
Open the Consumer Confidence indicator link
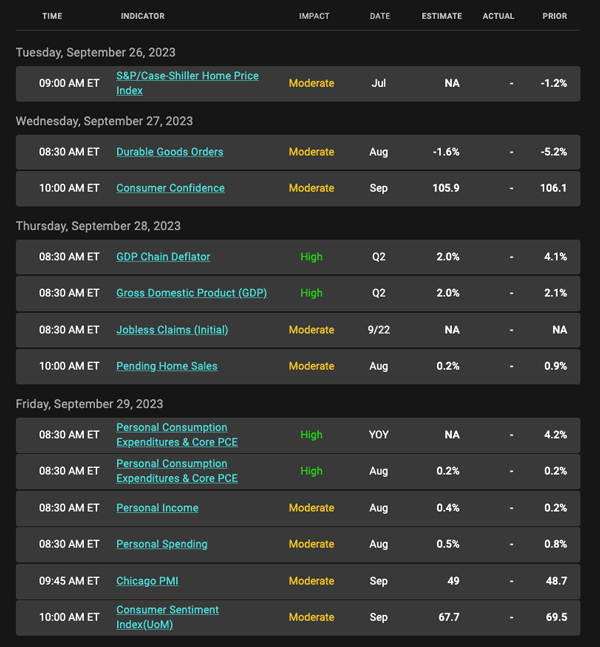tap(170, 188)
